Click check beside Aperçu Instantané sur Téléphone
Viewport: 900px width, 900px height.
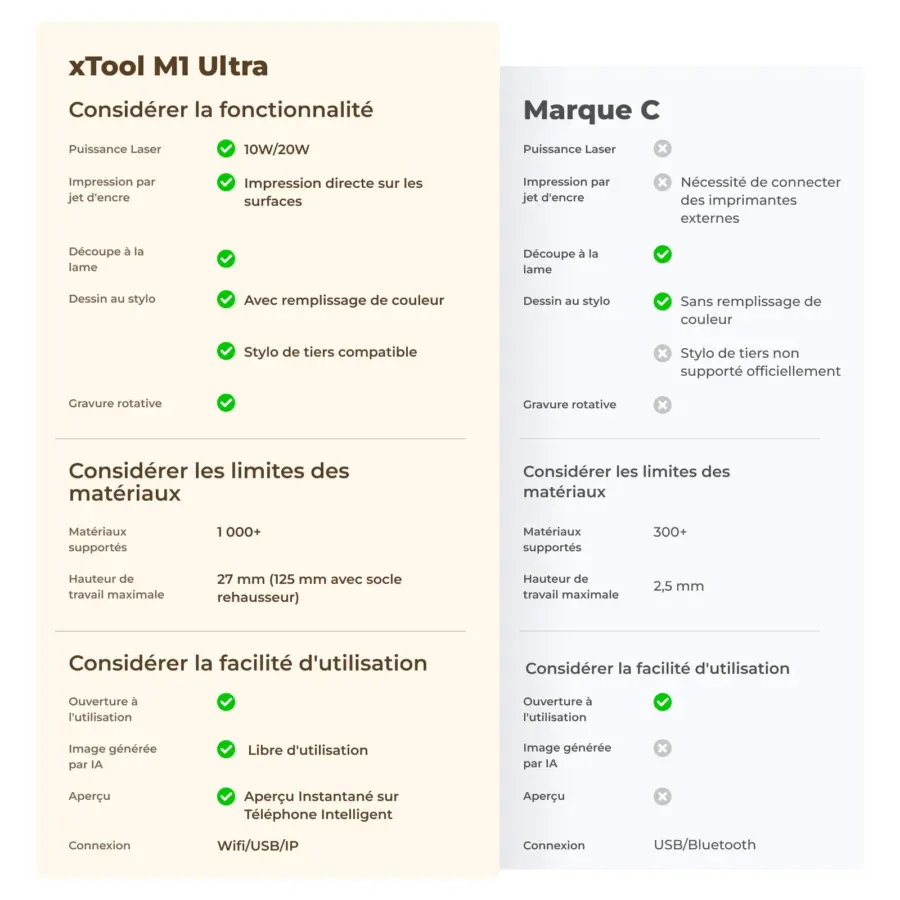point(226,796)
